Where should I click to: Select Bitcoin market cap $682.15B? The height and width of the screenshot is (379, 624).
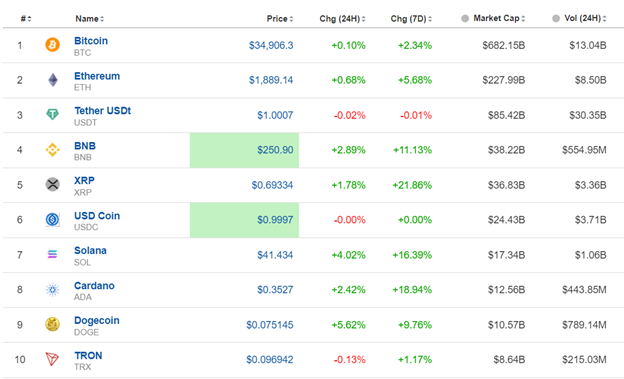[x=504, y=45]
